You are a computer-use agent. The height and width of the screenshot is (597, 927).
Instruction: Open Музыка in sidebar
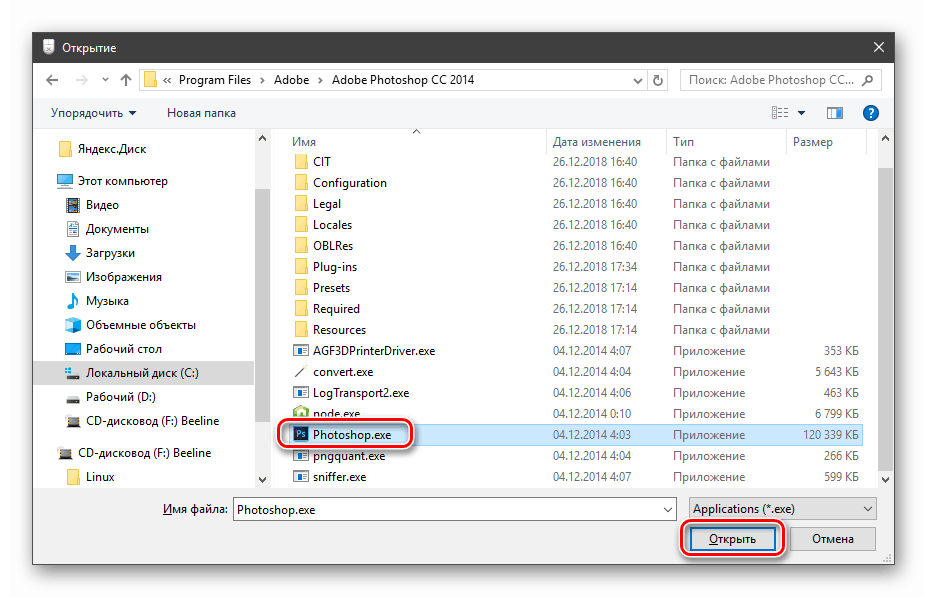pyautogui.click(x=97, y=301)
